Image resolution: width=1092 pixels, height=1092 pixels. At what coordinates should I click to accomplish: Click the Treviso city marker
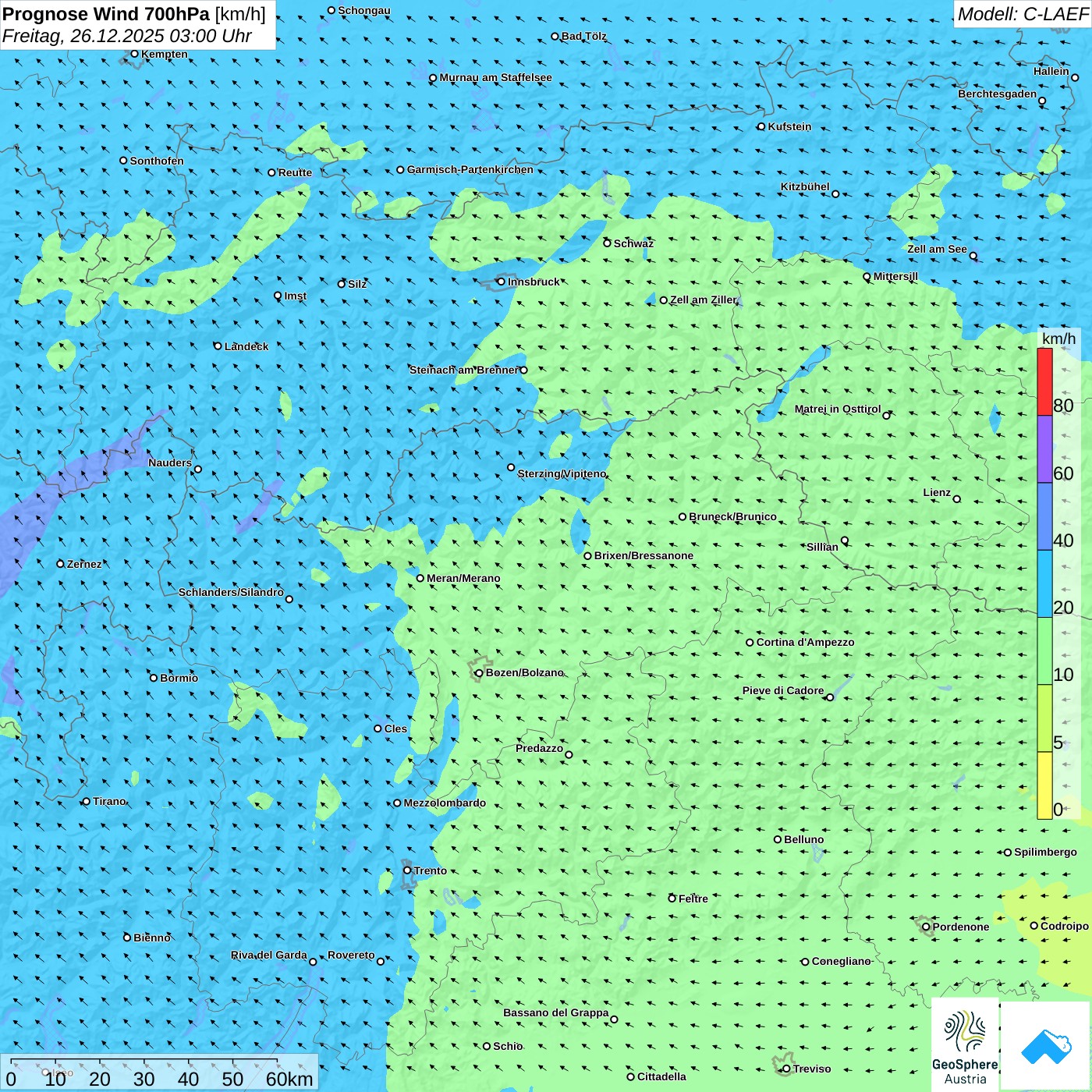tap(786, 1069)
